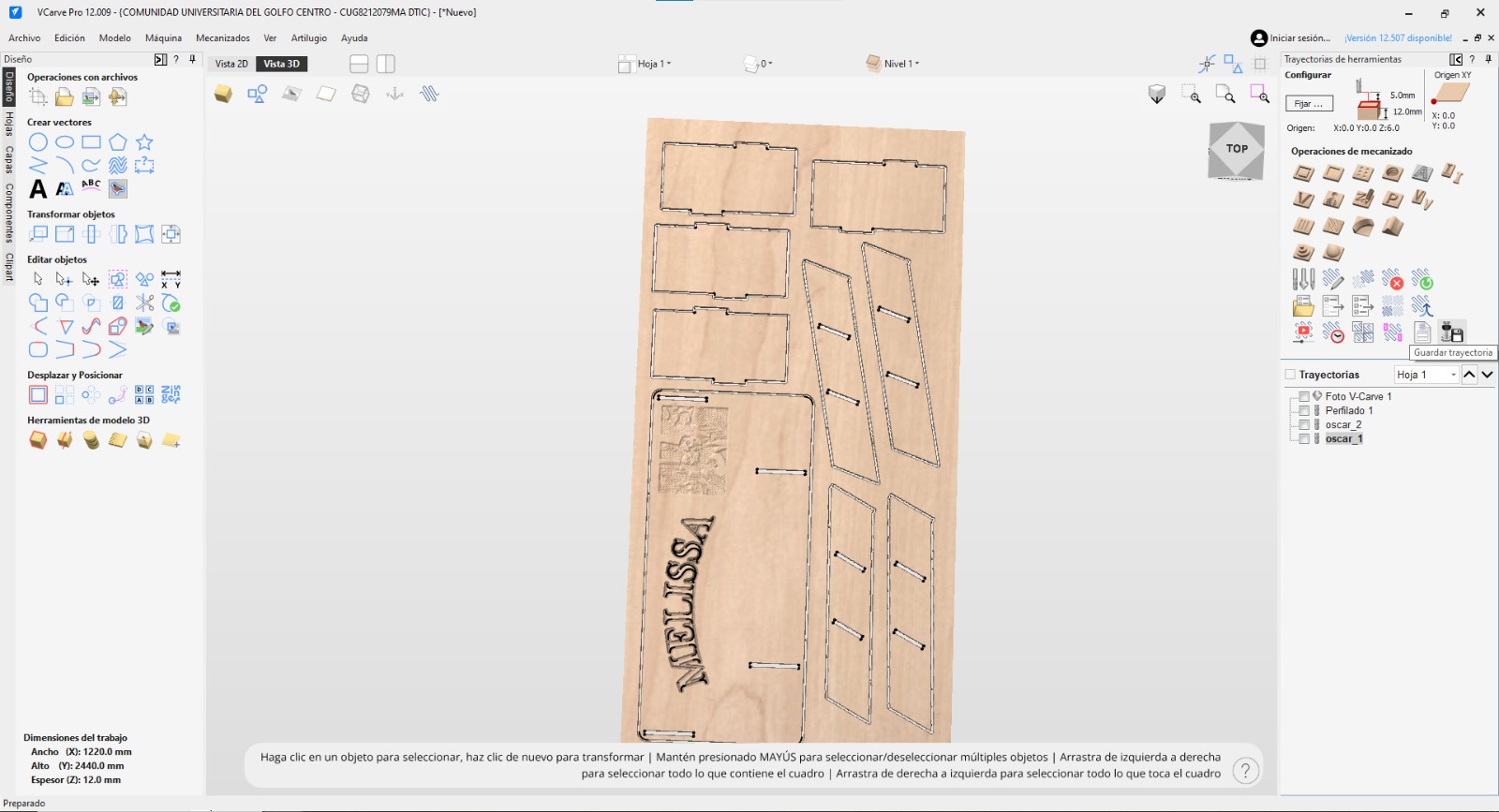Open the measure X Y tool

171,279
